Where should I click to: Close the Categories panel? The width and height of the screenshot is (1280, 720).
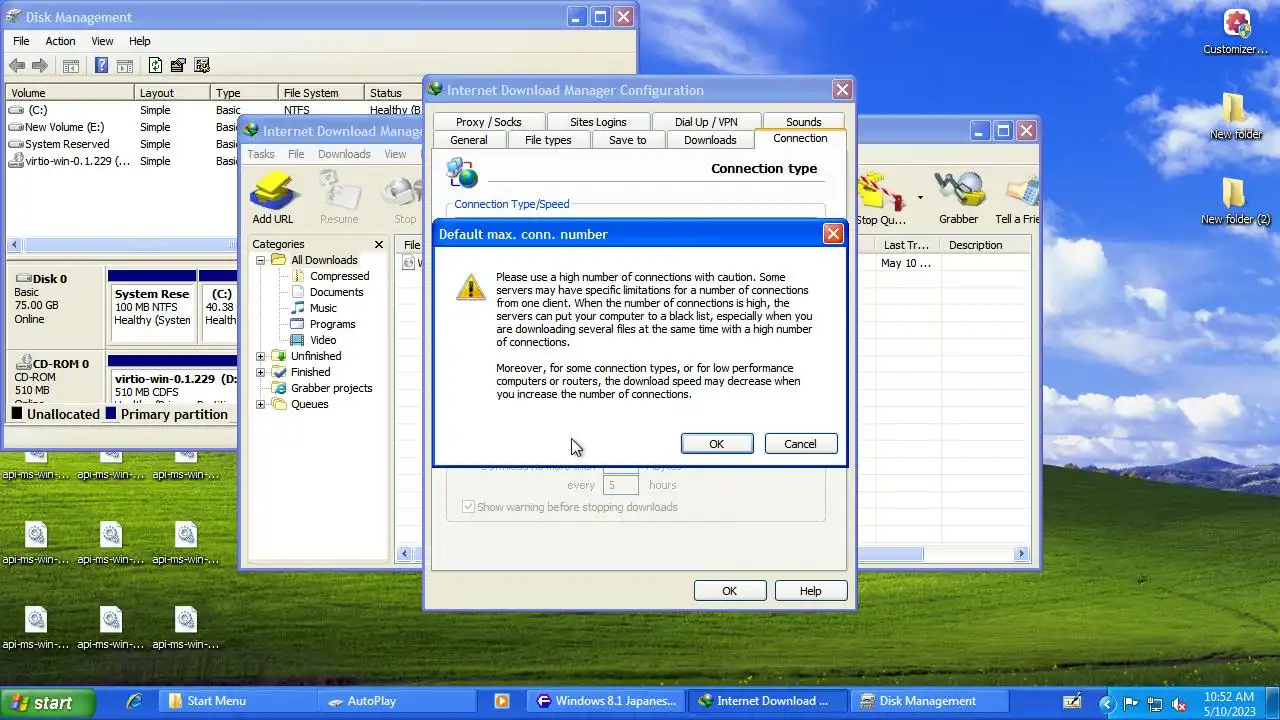tap(379, 244)
